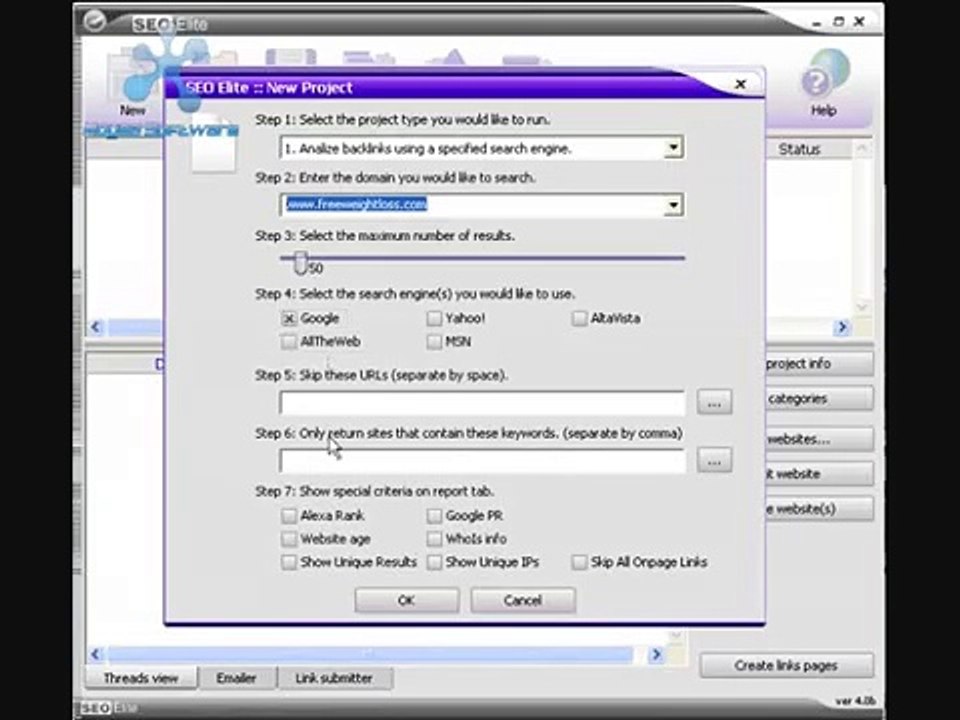Check the Alexa Rank option
The image size is (960, 720).
coord(289,516)
